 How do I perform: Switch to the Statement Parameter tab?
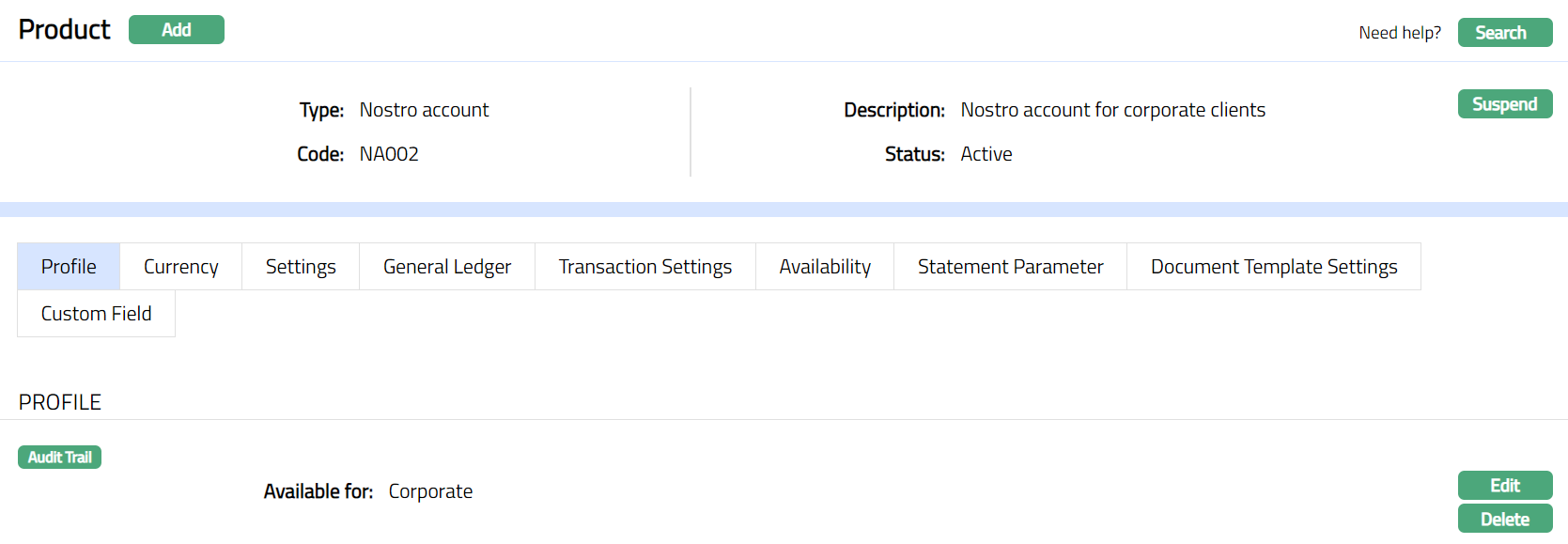1010,267
